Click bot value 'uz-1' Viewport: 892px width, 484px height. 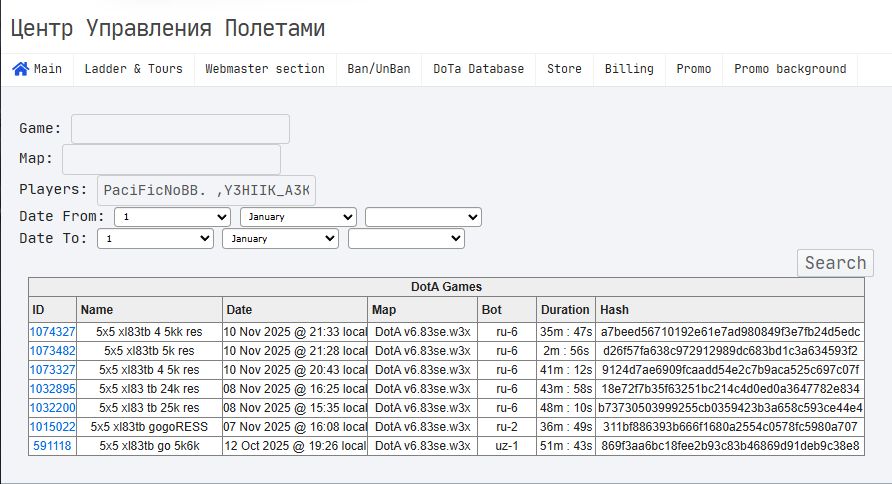pyautogui.click(x=507, y=446)
